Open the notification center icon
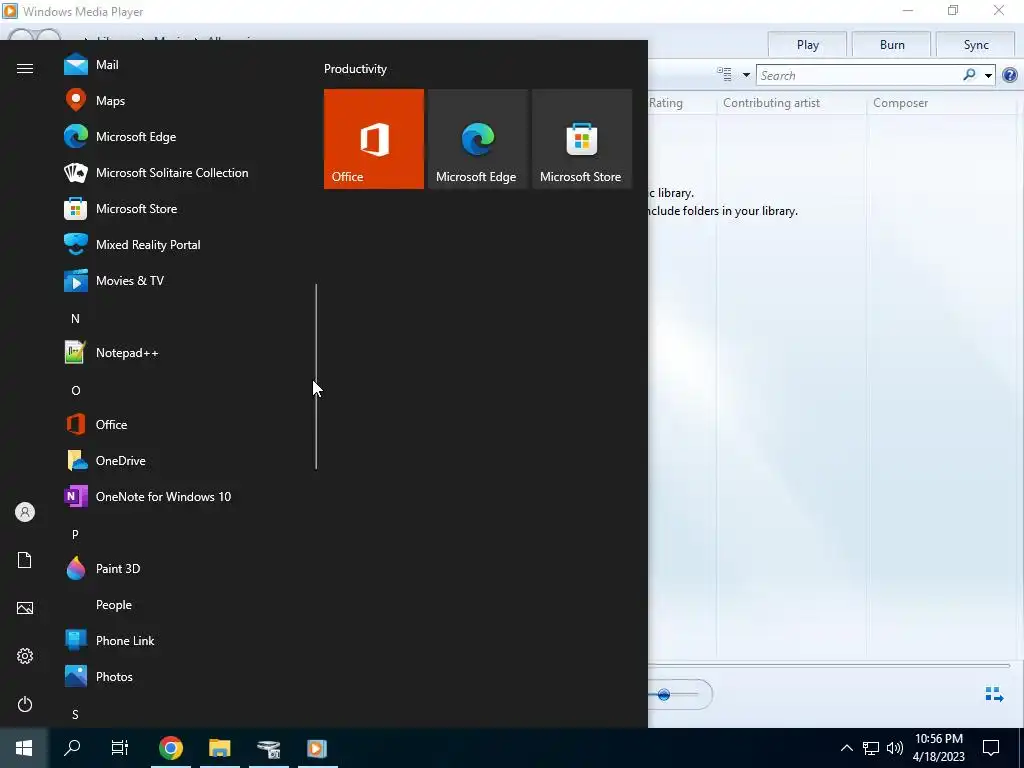Viewport: 1024px width, 768px height. pos(991,748)
